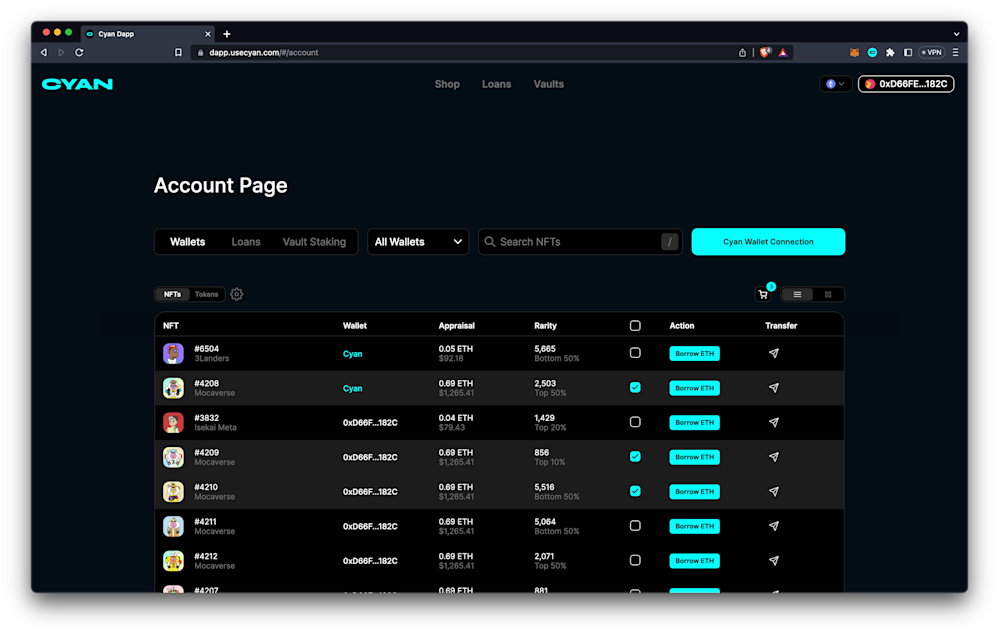Viewport: 999px width, 634px height.
Task: Open the browser tab list chevron
Action: click(x=956, y=34)
